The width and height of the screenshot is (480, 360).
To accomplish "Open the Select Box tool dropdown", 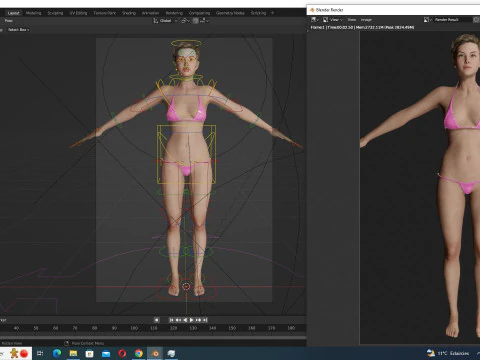I will click(x=18, y=30).
